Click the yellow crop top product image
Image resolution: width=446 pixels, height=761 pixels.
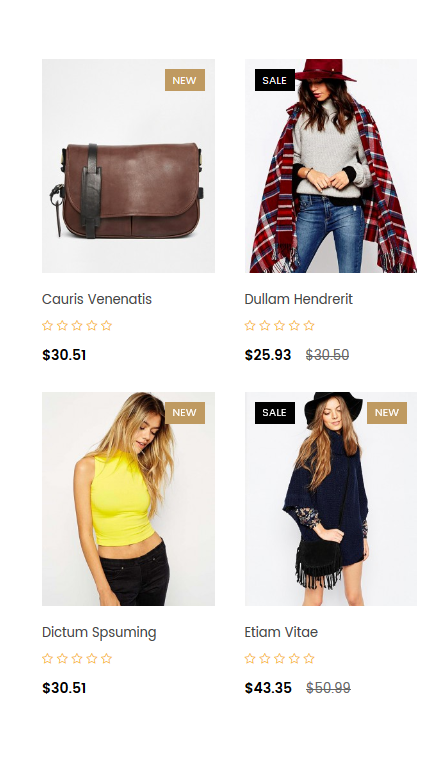129,499
